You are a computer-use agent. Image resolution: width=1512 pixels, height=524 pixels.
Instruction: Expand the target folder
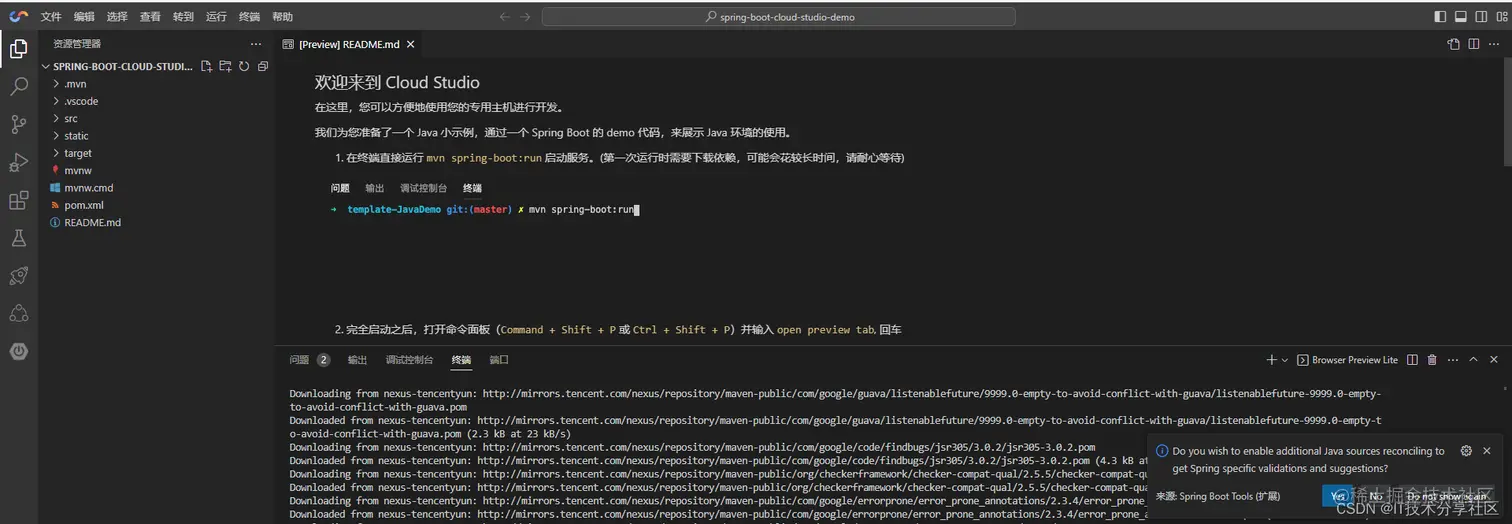156,153
